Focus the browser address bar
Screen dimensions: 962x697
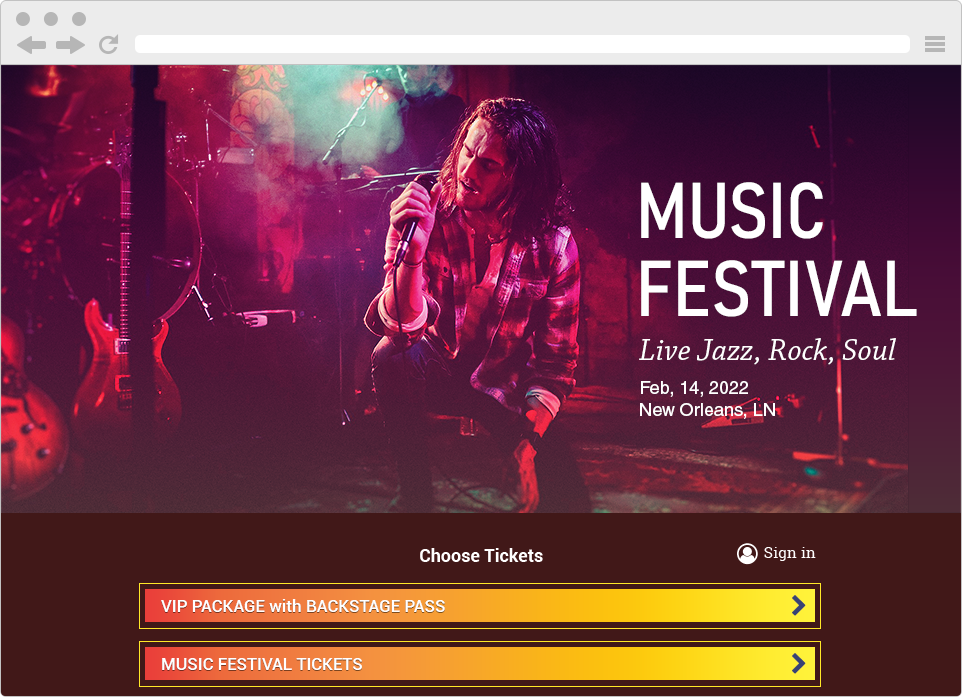point(522,44)
